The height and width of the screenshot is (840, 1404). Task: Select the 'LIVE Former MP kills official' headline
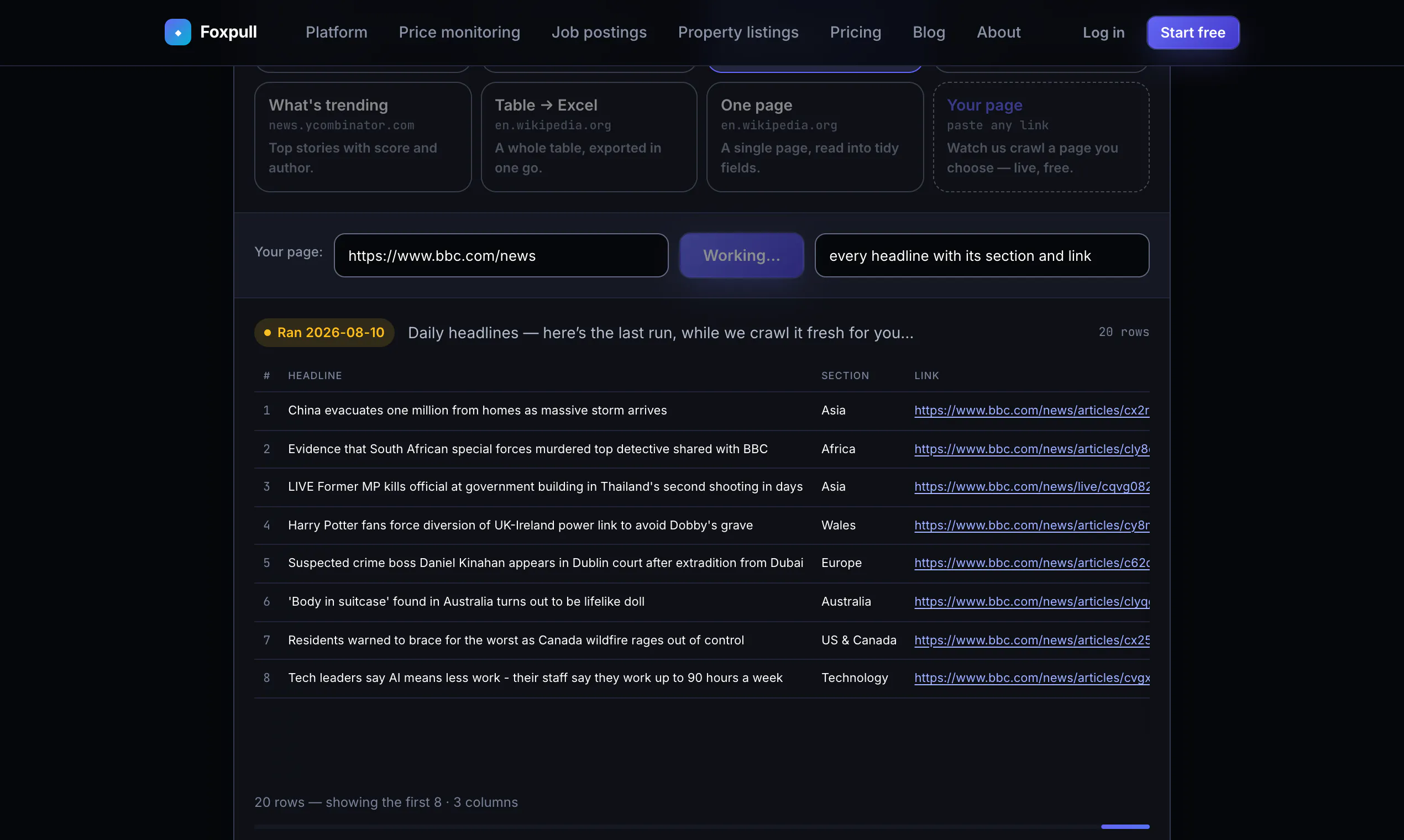pos(545,487)
